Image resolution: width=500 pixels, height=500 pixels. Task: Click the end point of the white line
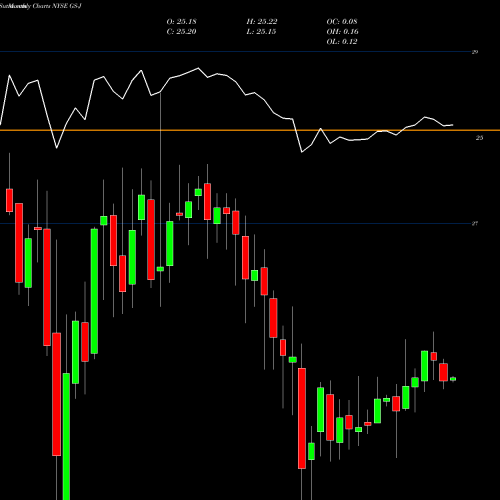tap(453, 125)
